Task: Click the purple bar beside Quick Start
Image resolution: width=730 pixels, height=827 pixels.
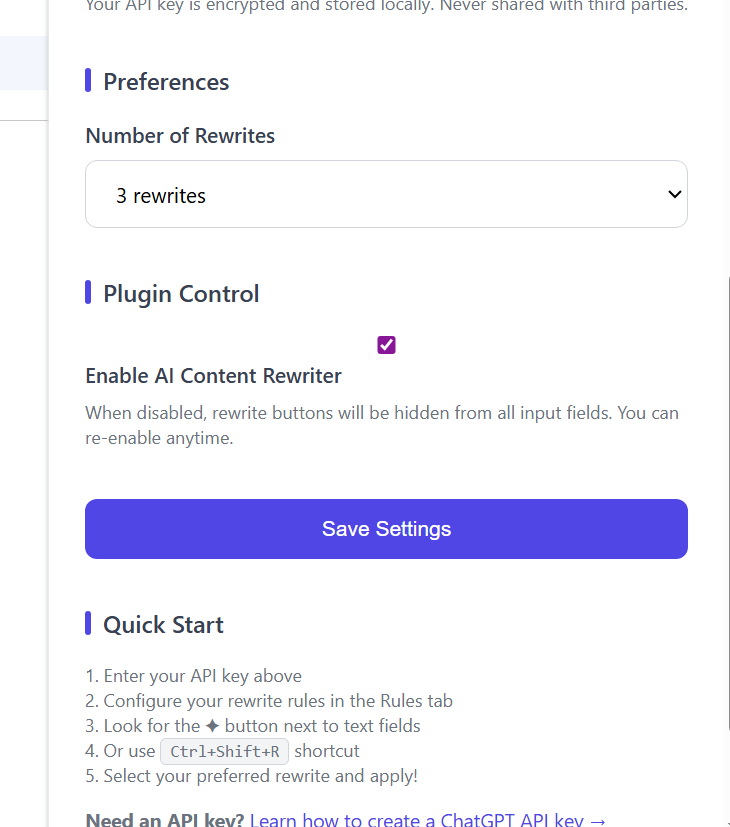Action: [88, 624]
